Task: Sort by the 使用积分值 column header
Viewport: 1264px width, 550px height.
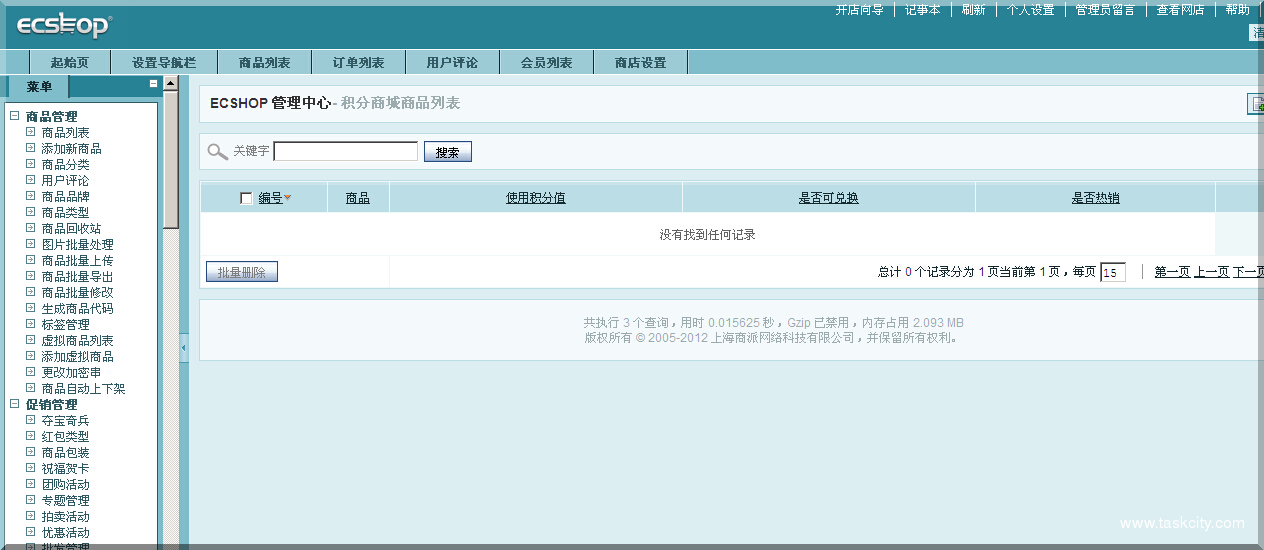Action: [x=536, y=198]
